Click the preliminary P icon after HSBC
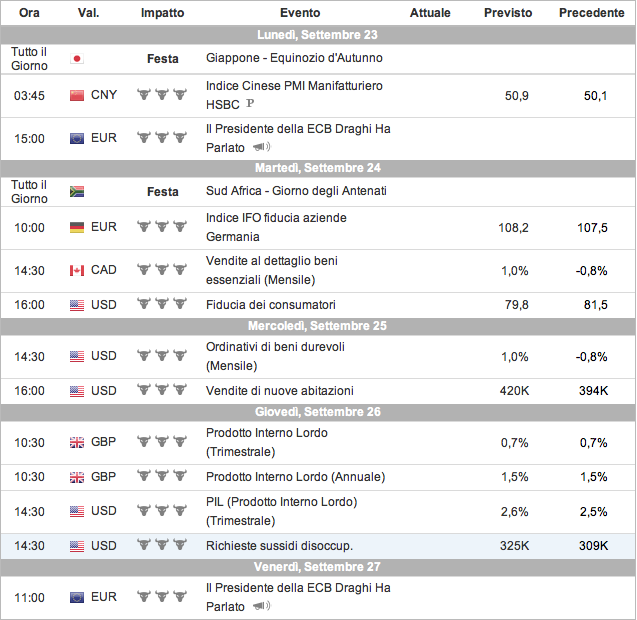The width and height of the screenshot is (637, 620). 249,104
